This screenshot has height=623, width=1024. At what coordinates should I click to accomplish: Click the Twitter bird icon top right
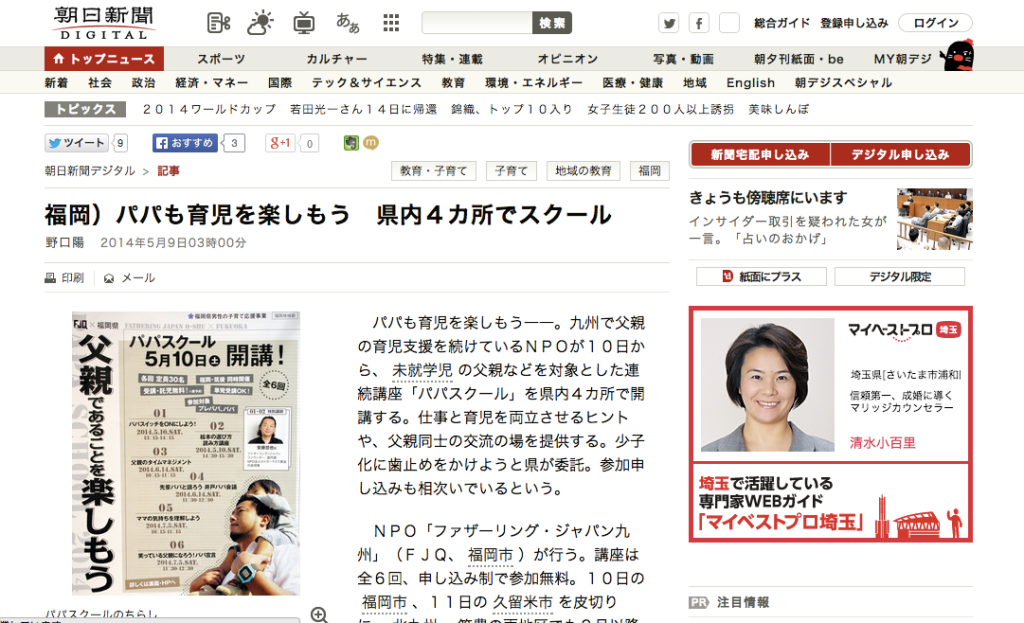tap(669, 22)
